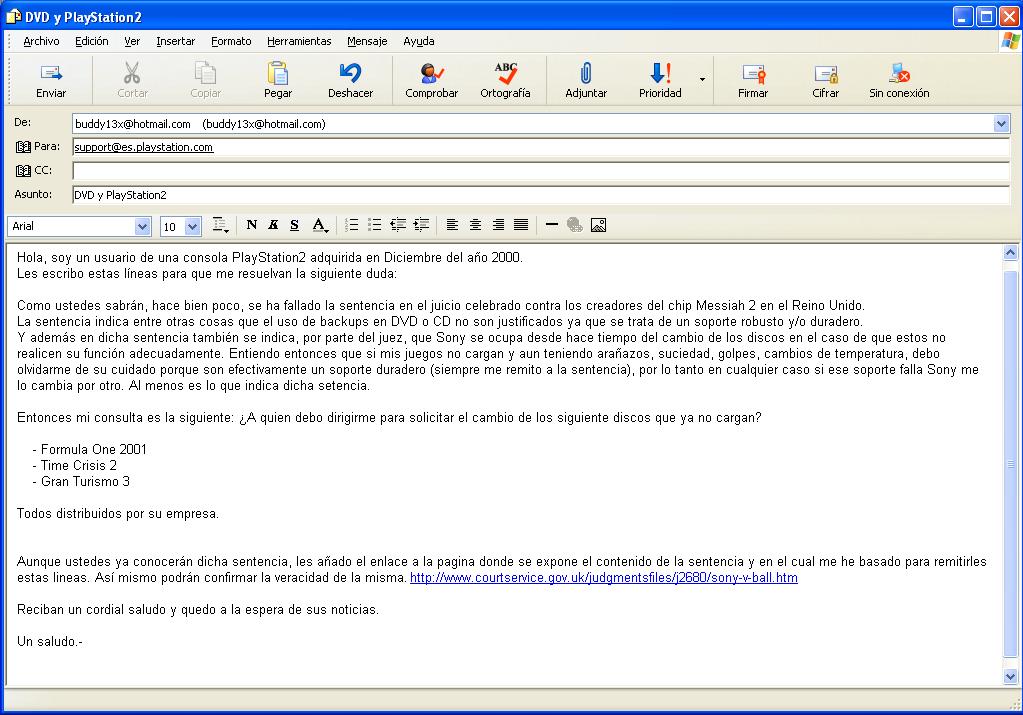This screenshot has width=1023, height=715.
Task: Click the line '- Formula One 2001'
Action: [89, 449]
